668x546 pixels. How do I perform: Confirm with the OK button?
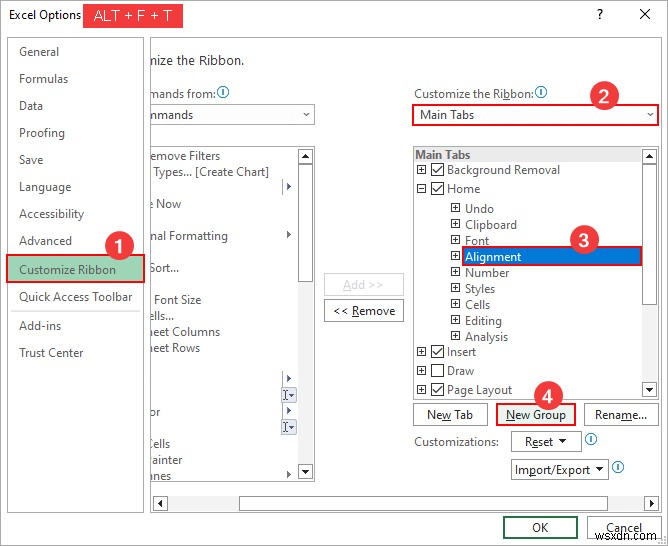(x=540, y=528)
